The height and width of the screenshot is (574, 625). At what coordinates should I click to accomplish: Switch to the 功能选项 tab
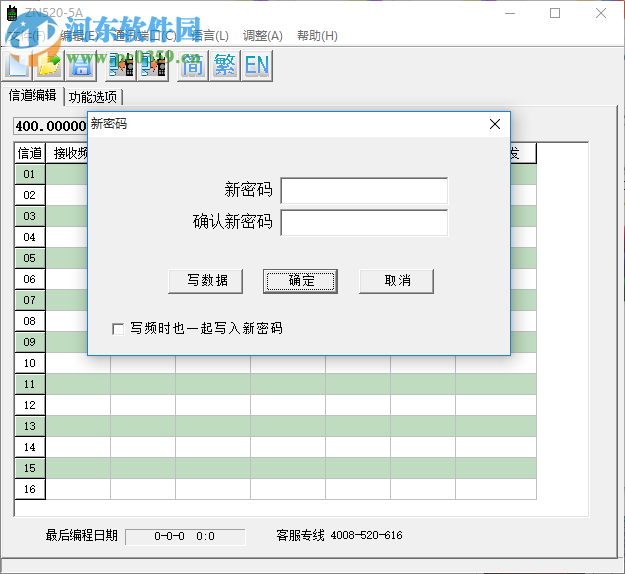[x=93, y=97]
